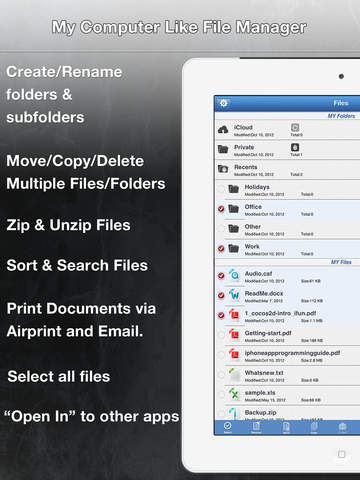Open the ReadMe.docx file name

pyautogui.click(x=264, y=293)
